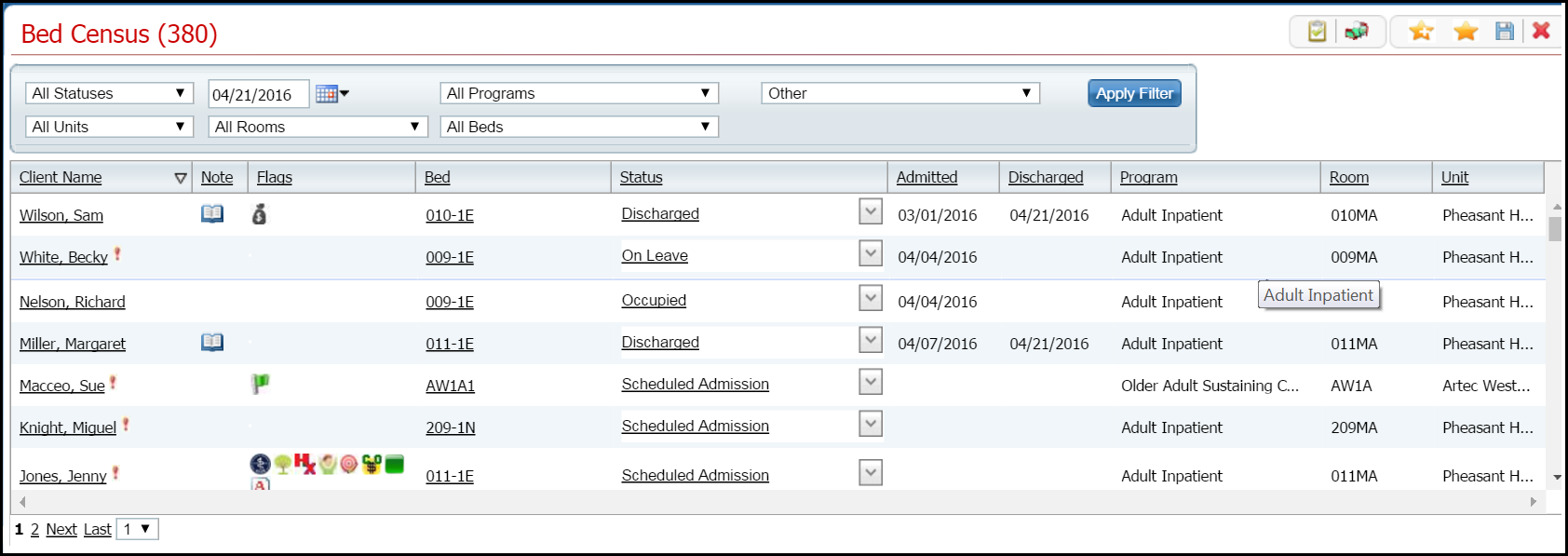Click the add-to-favorites star with plus
The image size is (1568, 556).
[1421, 32]
